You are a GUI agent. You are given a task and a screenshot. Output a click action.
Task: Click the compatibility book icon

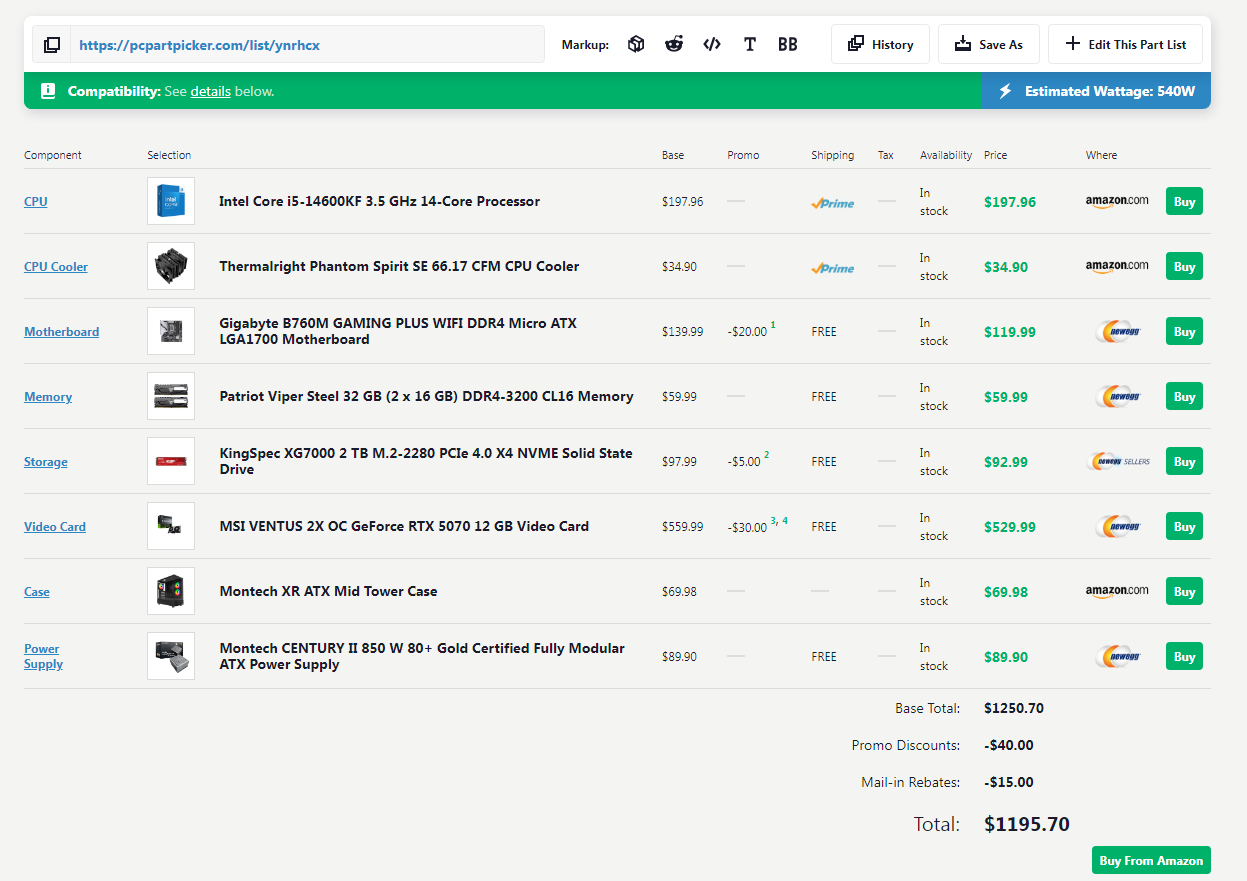pos(48,91)
